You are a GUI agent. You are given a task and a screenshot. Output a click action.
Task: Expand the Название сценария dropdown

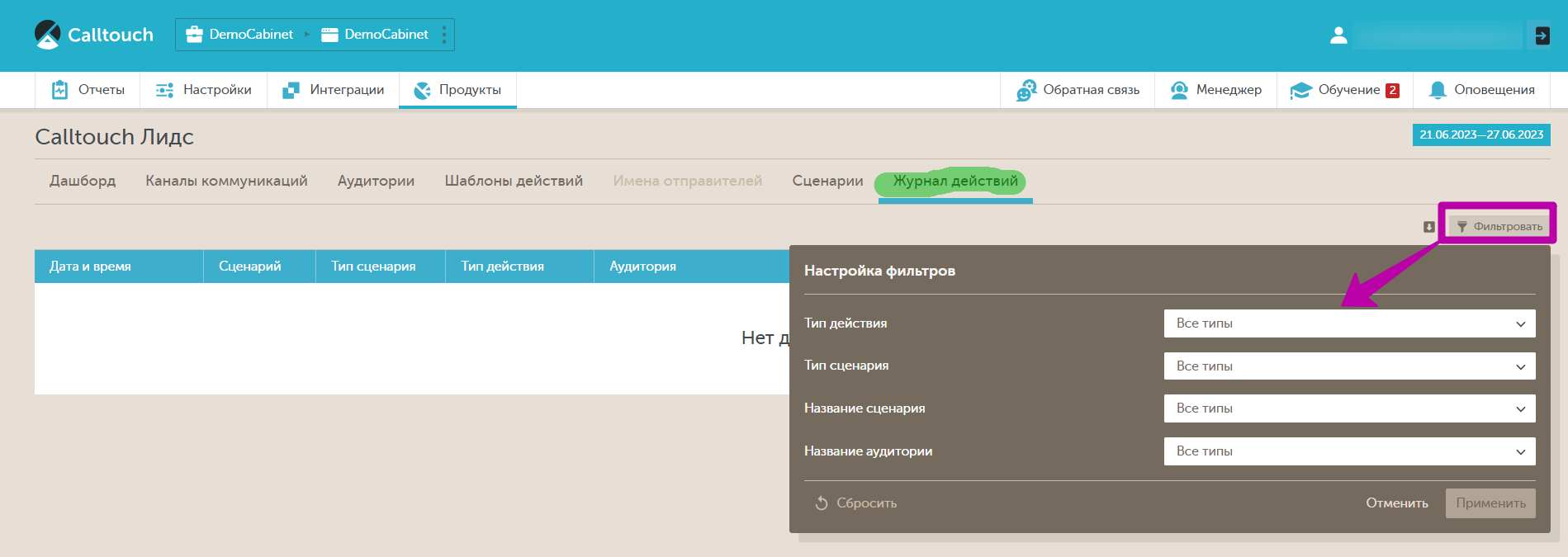(1349, 408)
